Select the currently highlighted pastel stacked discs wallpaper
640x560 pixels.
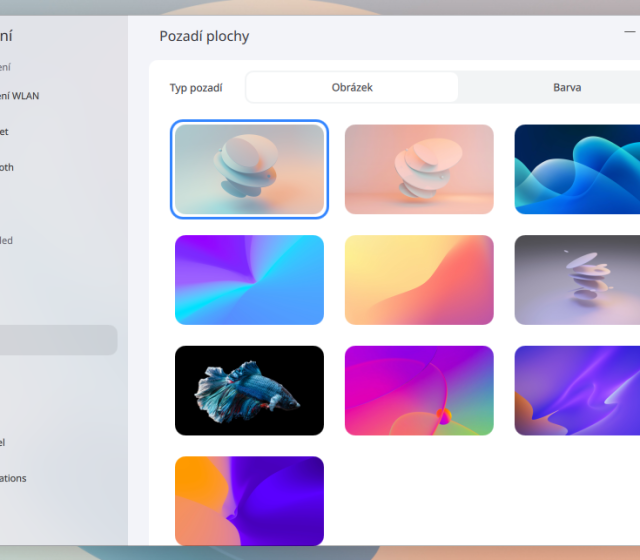click(249, 169)
